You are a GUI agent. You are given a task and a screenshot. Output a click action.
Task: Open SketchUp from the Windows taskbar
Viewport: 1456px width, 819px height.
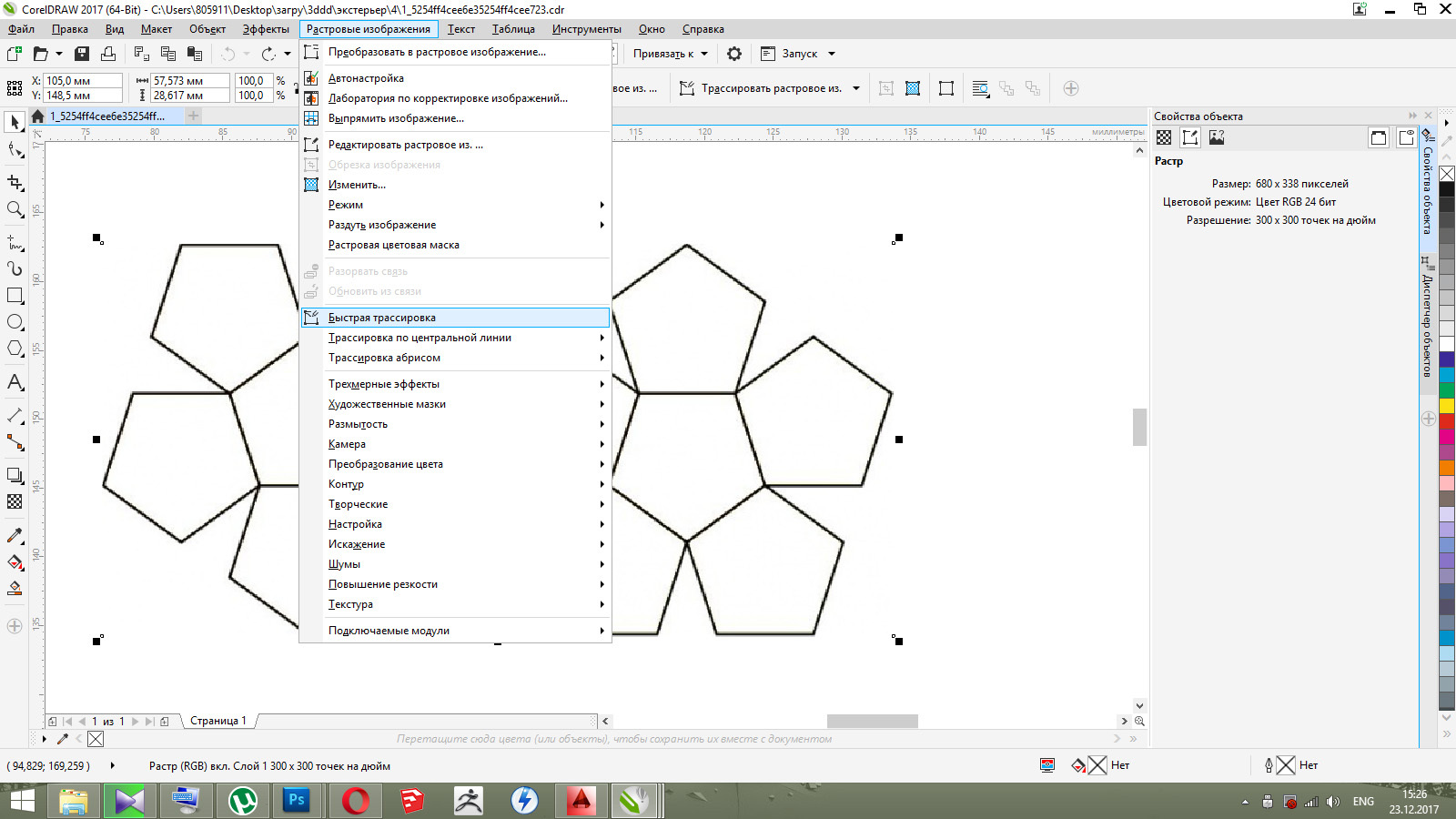point(411,801)
